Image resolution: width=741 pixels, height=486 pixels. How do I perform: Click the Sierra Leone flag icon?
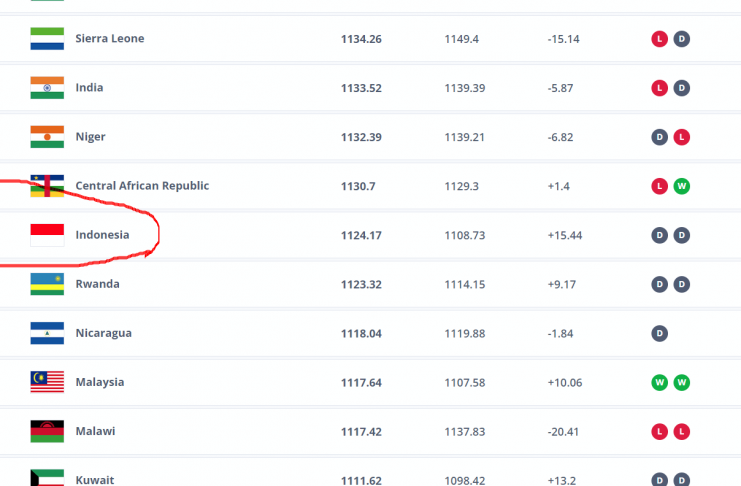coord(47,39)
